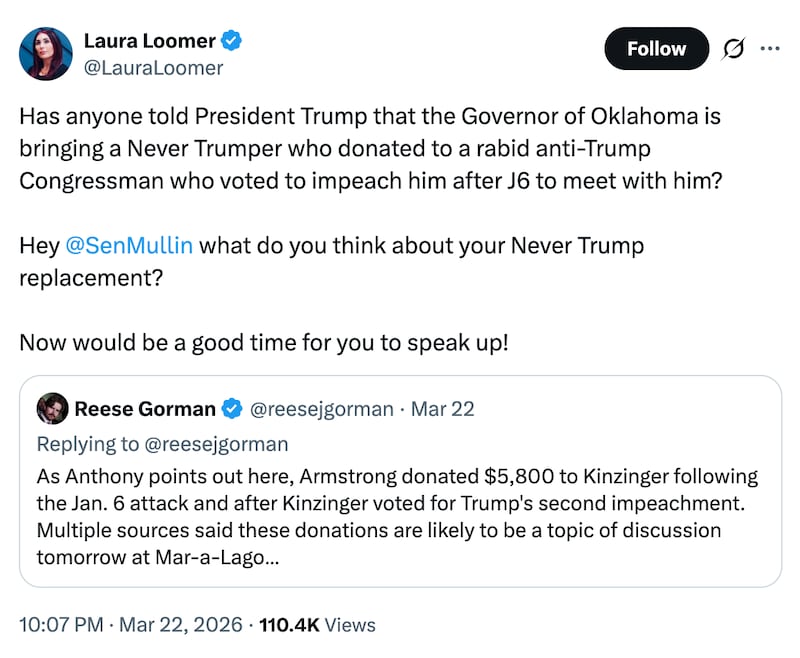Image resolution: width=800 pixels, height=658 pixels.
Task: Follow Laura Loomer
Action: [x=656, y=48]
